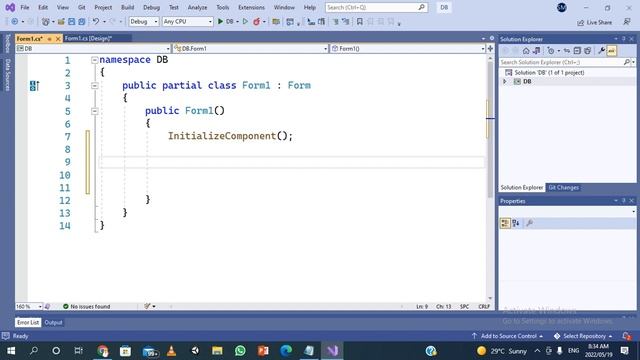Switch to Form1.cs [Design] tab
The height and width of the screenshot is (360, 640).
tap(89, 38)
